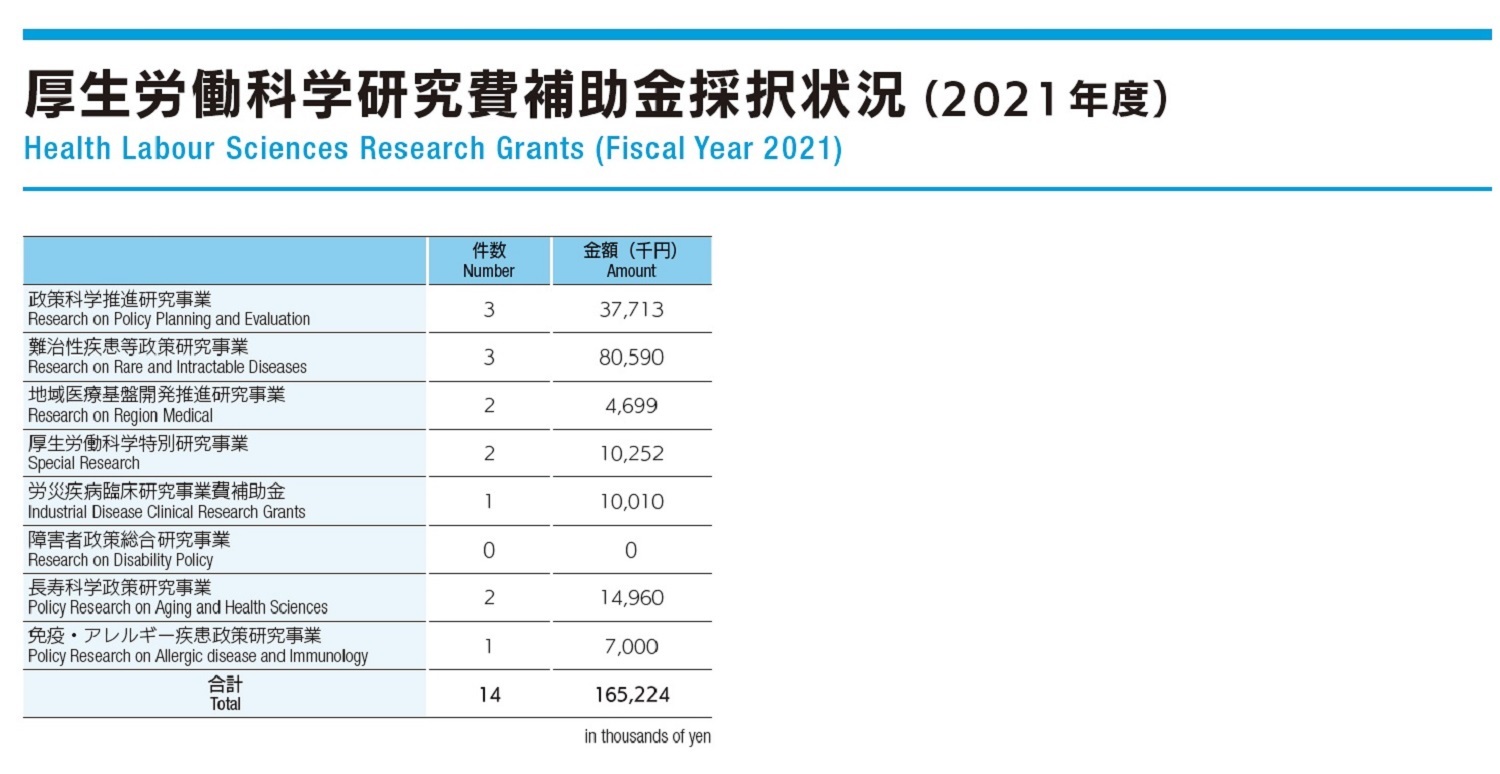Click the footnote in thousands of yen

pos(648,737)
